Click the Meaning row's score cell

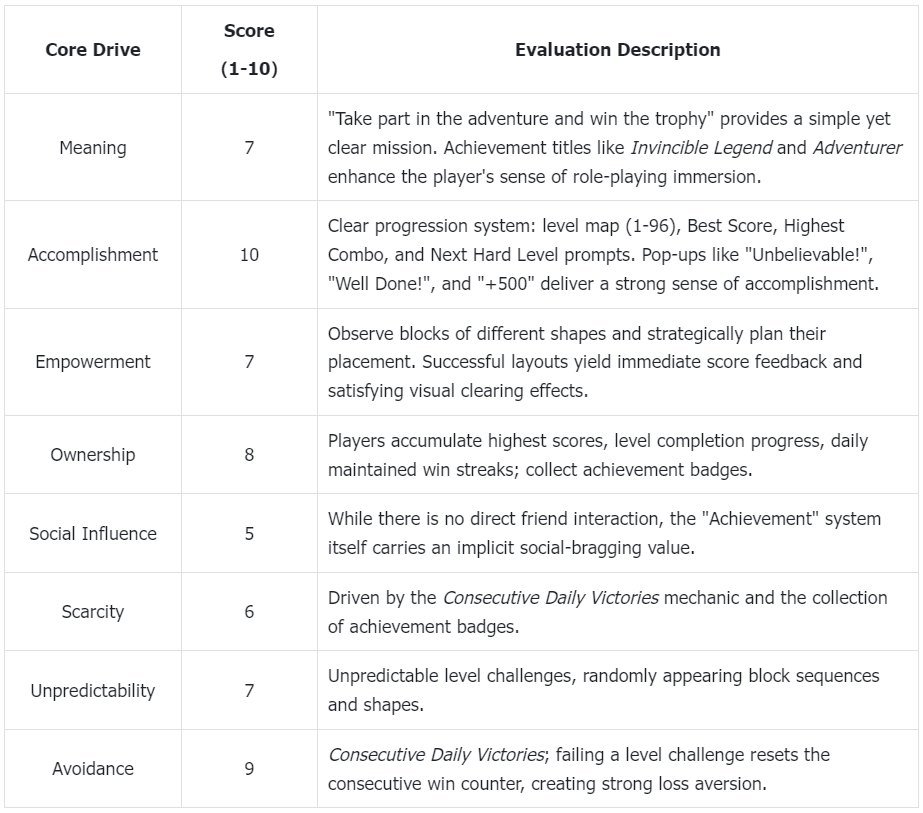(249, 148)
